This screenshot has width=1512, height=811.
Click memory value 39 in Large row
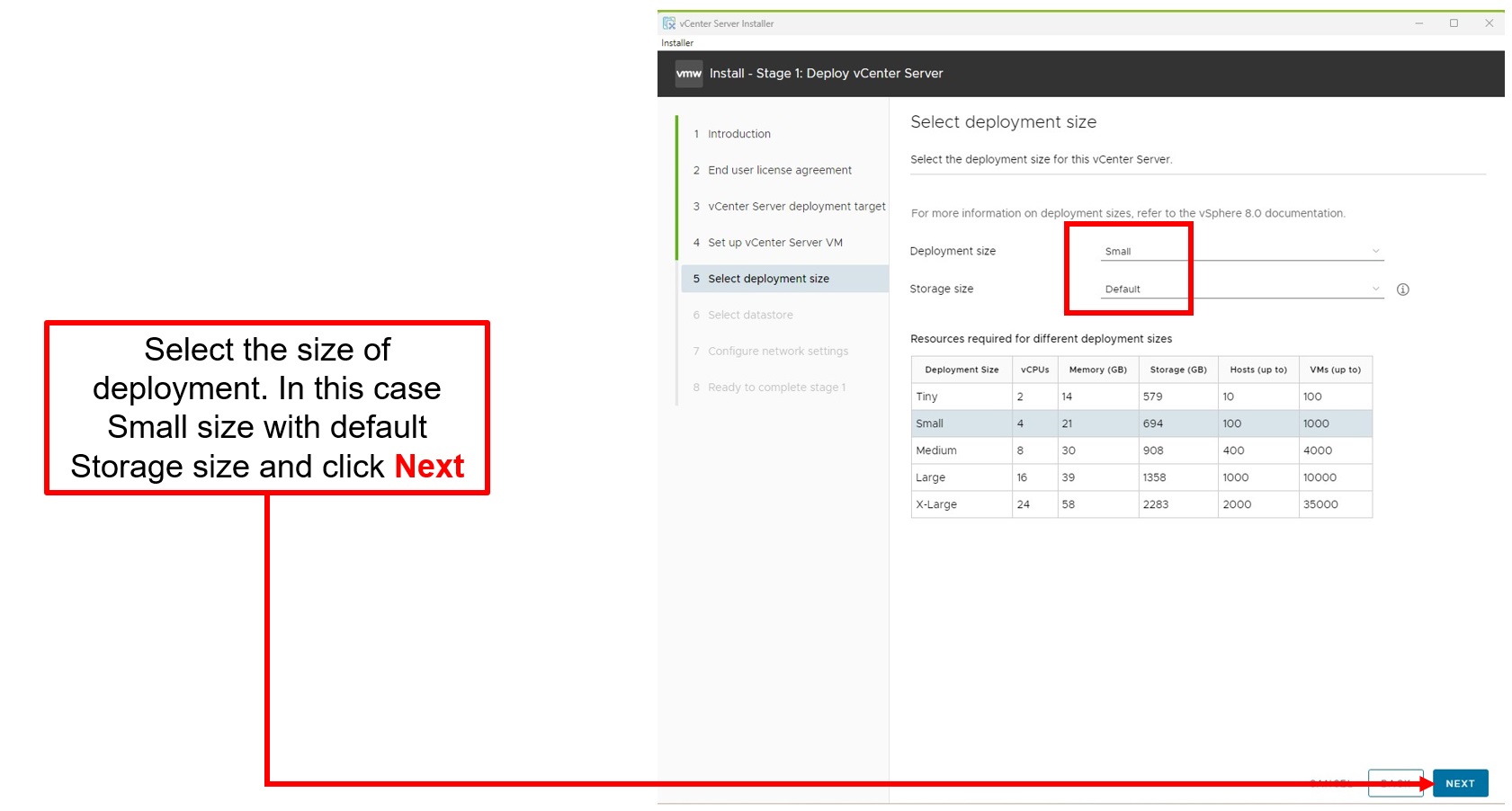[x=1098, y=477]
